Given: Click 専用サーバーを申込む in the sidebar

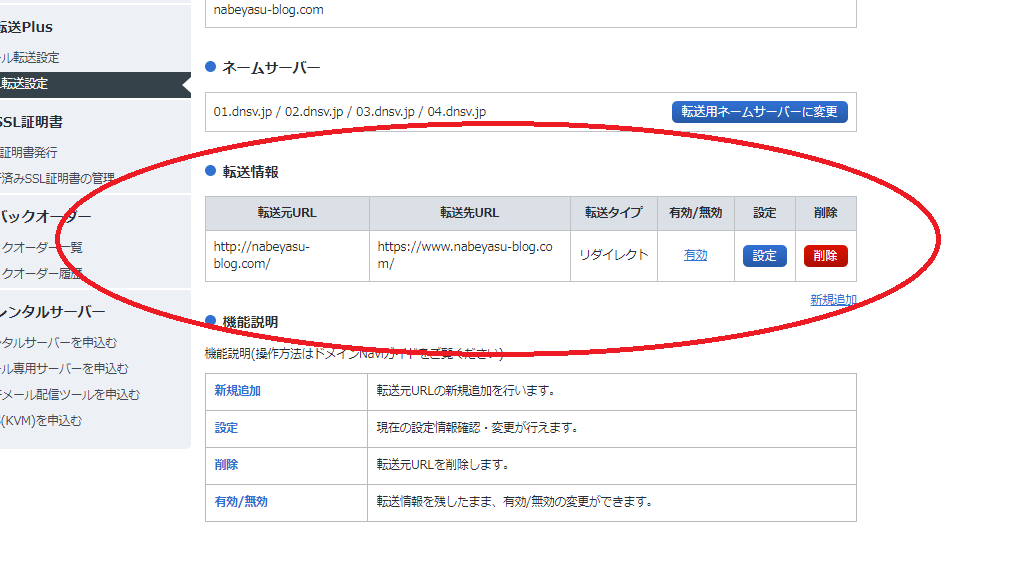Looking at the screenshot, I should pos(50,368).
